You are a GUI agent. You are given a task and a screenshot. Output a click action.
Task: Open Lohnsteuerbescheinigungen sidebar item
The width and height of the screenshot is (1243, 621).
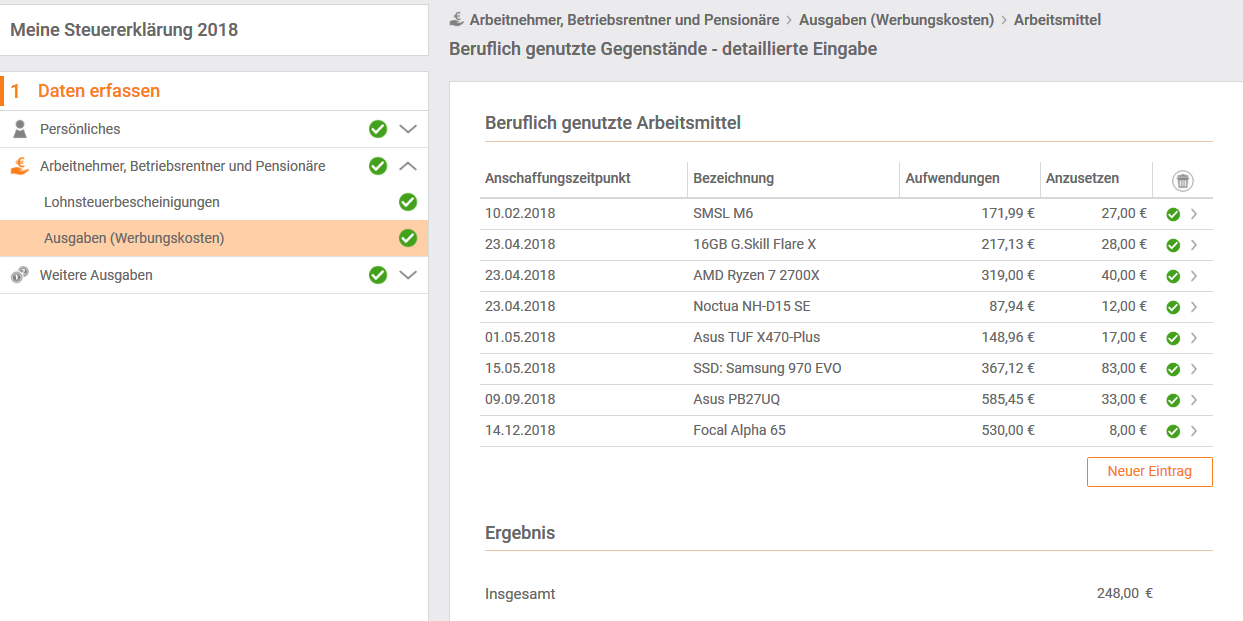[x=132, y=202]
